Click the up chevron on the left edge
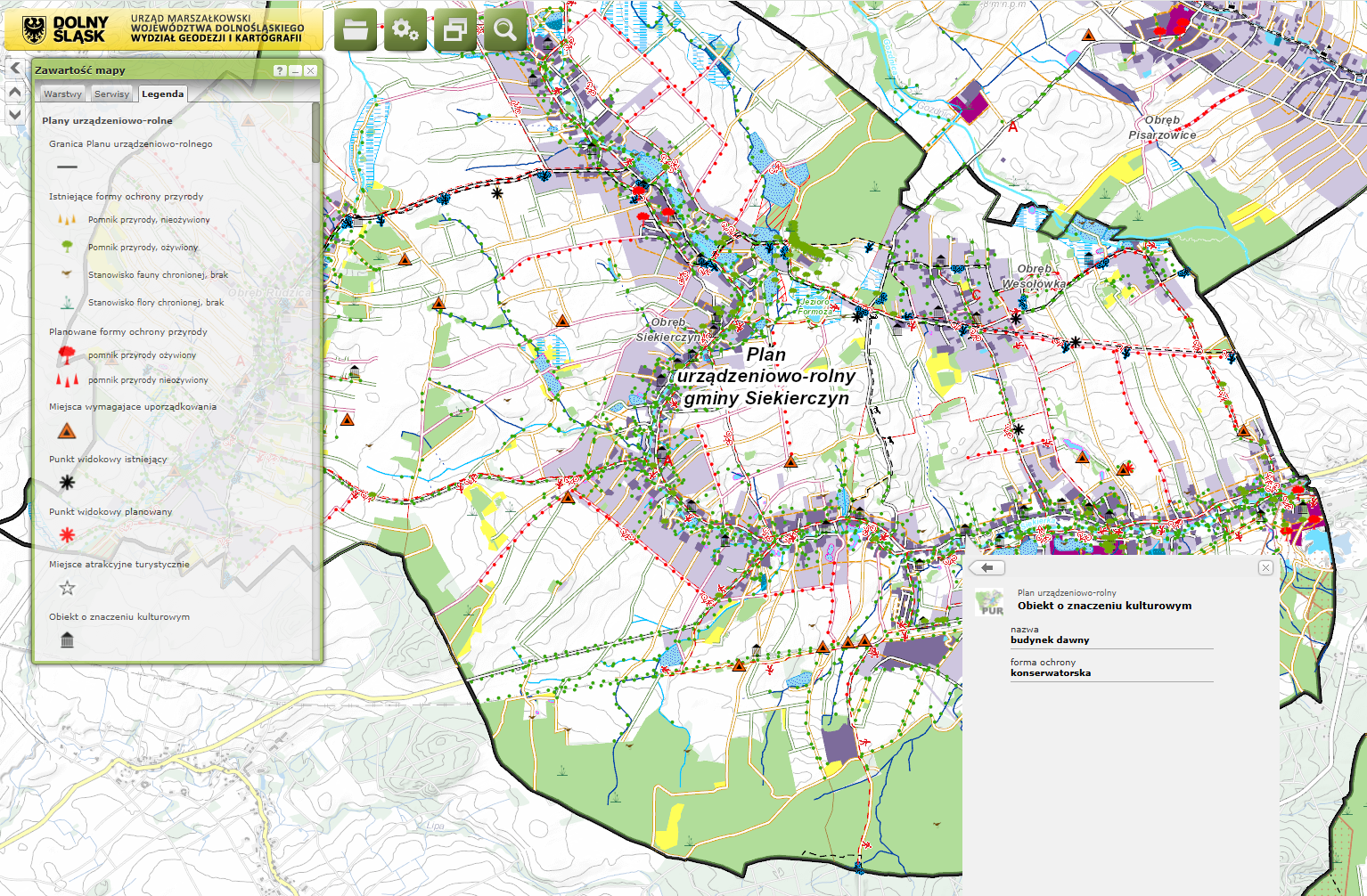 15,92
